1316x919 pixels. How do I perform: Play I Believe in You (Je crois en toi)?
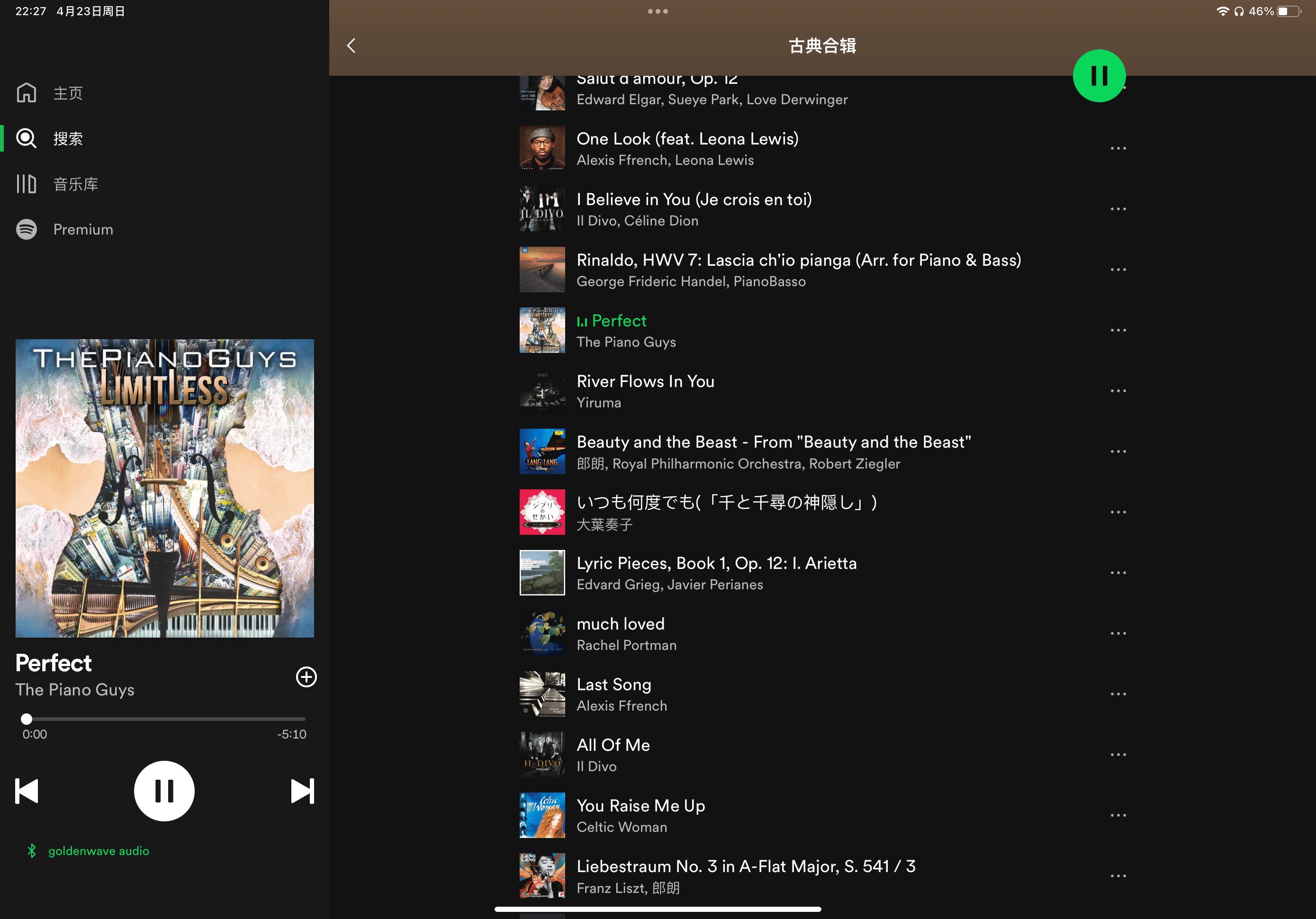point(823,209)
